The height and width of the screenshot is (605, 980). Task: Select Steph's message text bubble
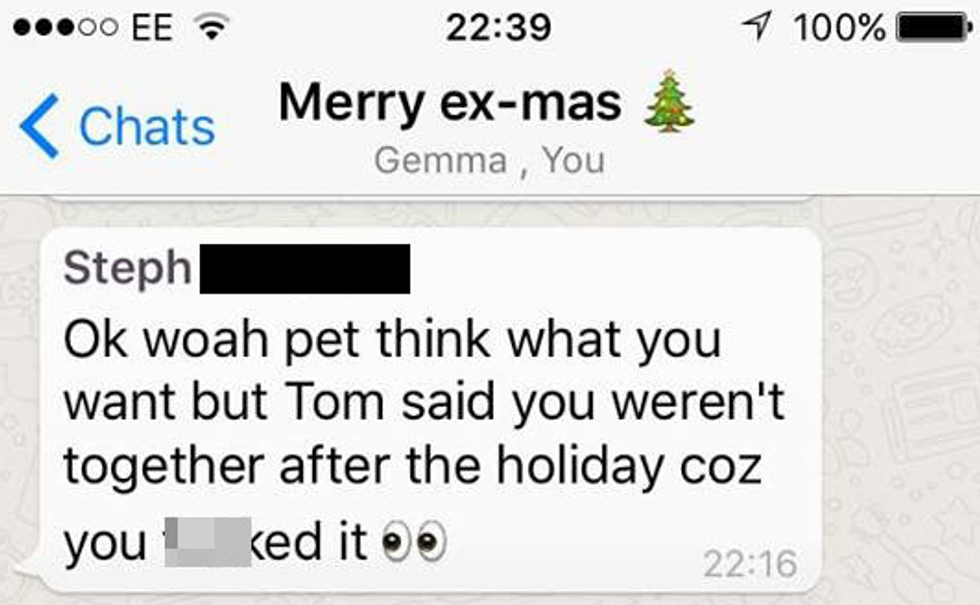coord(430,409)
